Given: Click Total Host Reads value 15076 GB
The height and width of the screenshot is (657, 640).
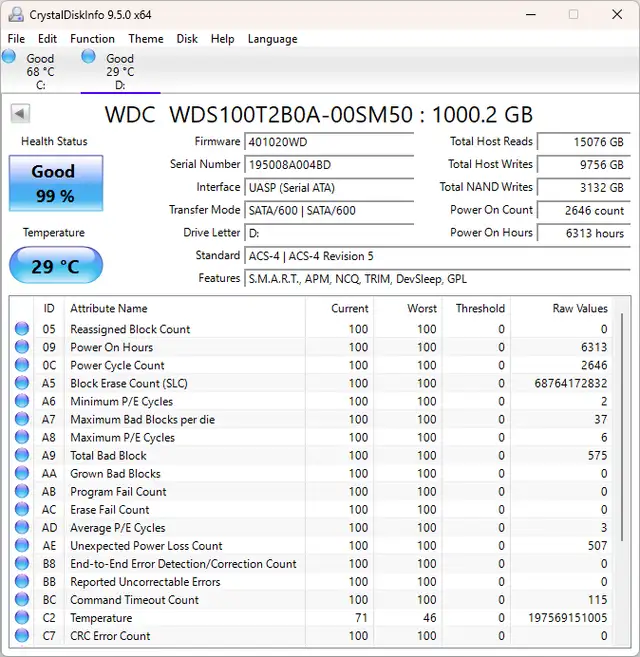Looking at the screenshot, I should coord(584,142).
